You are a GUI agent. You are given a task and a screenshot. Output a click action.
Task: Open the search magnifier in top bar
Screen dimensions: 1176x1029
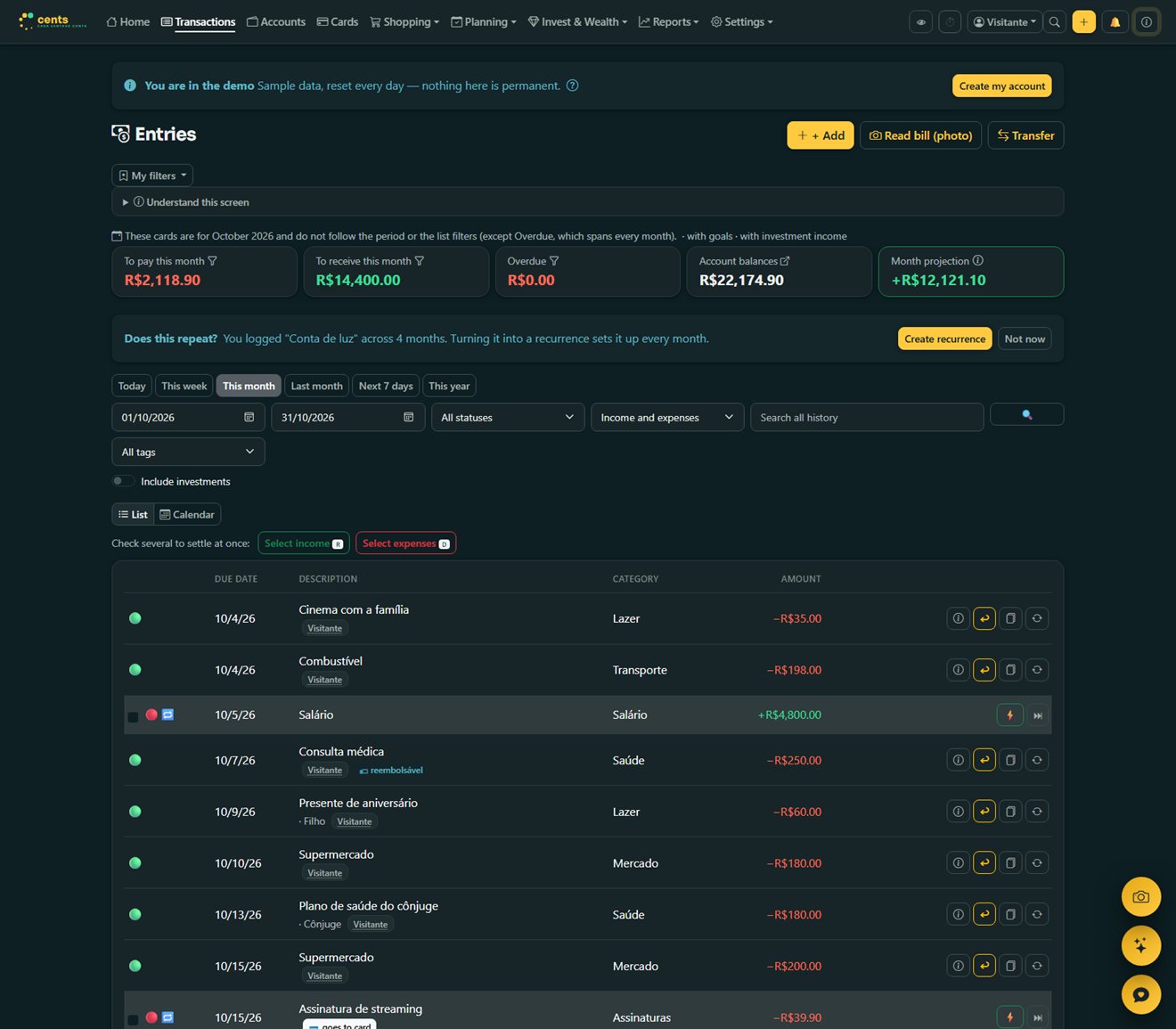click(1055, 22)
